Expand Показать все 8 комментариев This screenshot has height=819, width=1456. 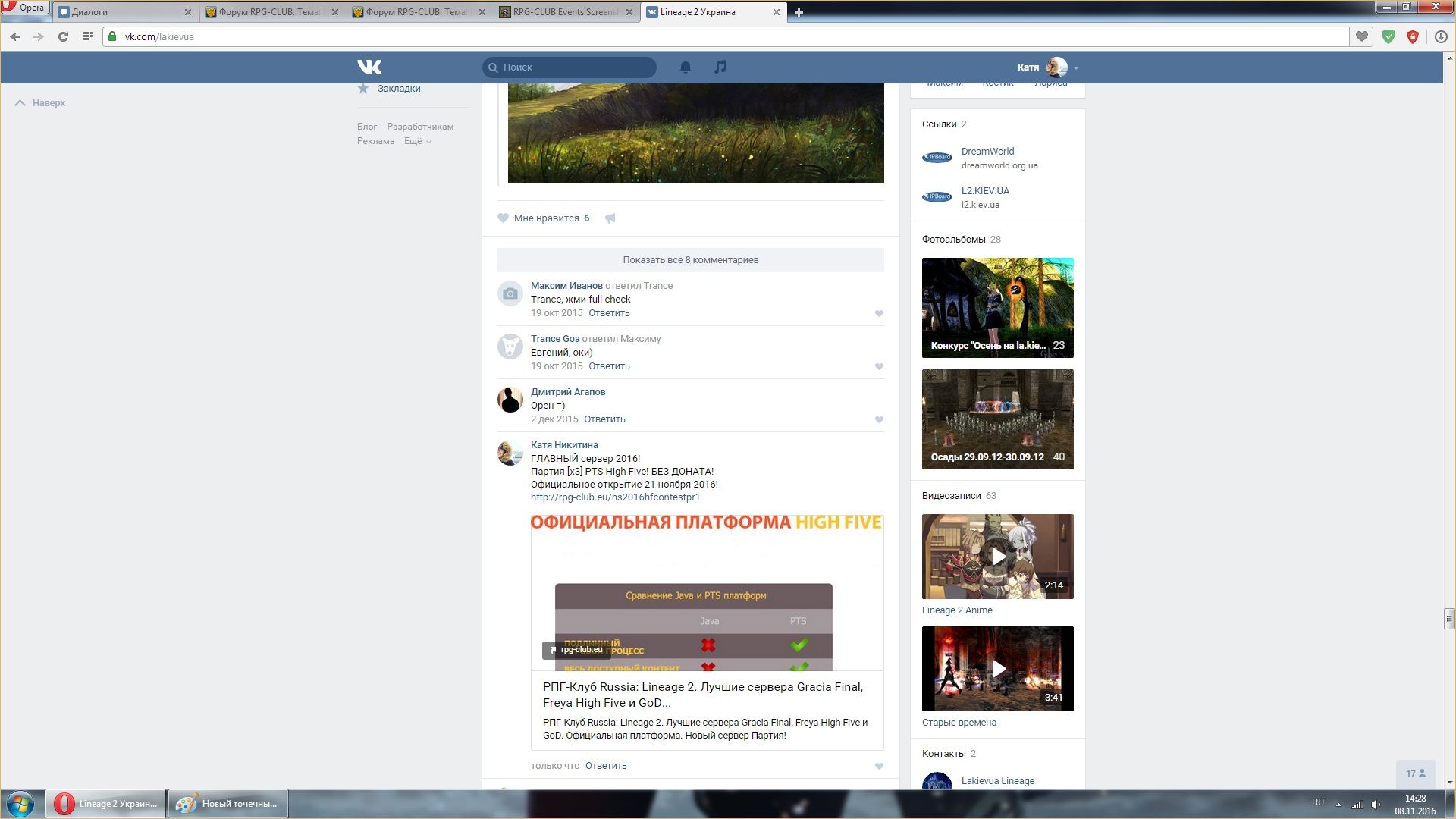coord(690,260)
